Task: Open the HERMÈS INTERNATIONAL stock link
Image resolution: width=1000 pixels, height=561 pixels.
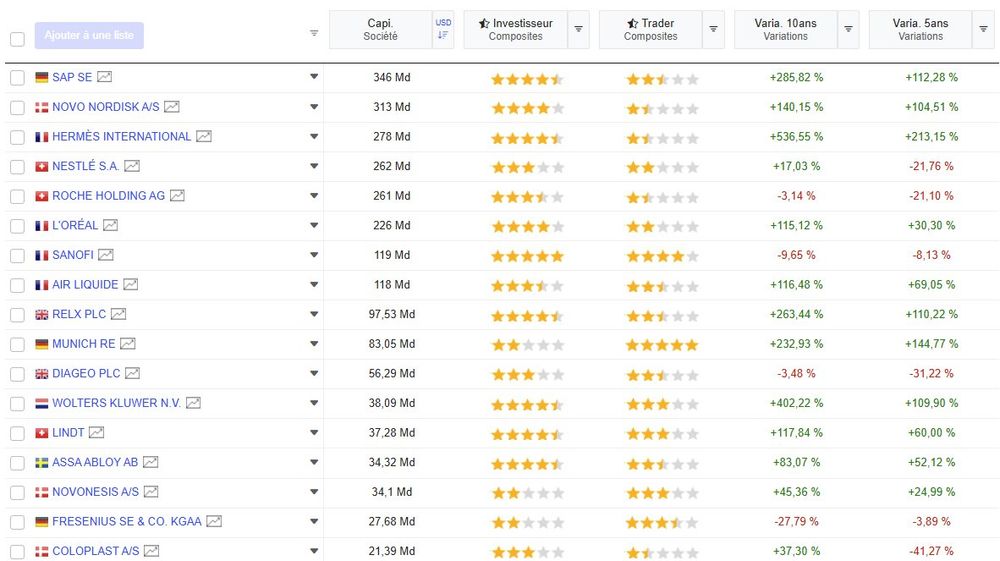Action: coord(122,136)
